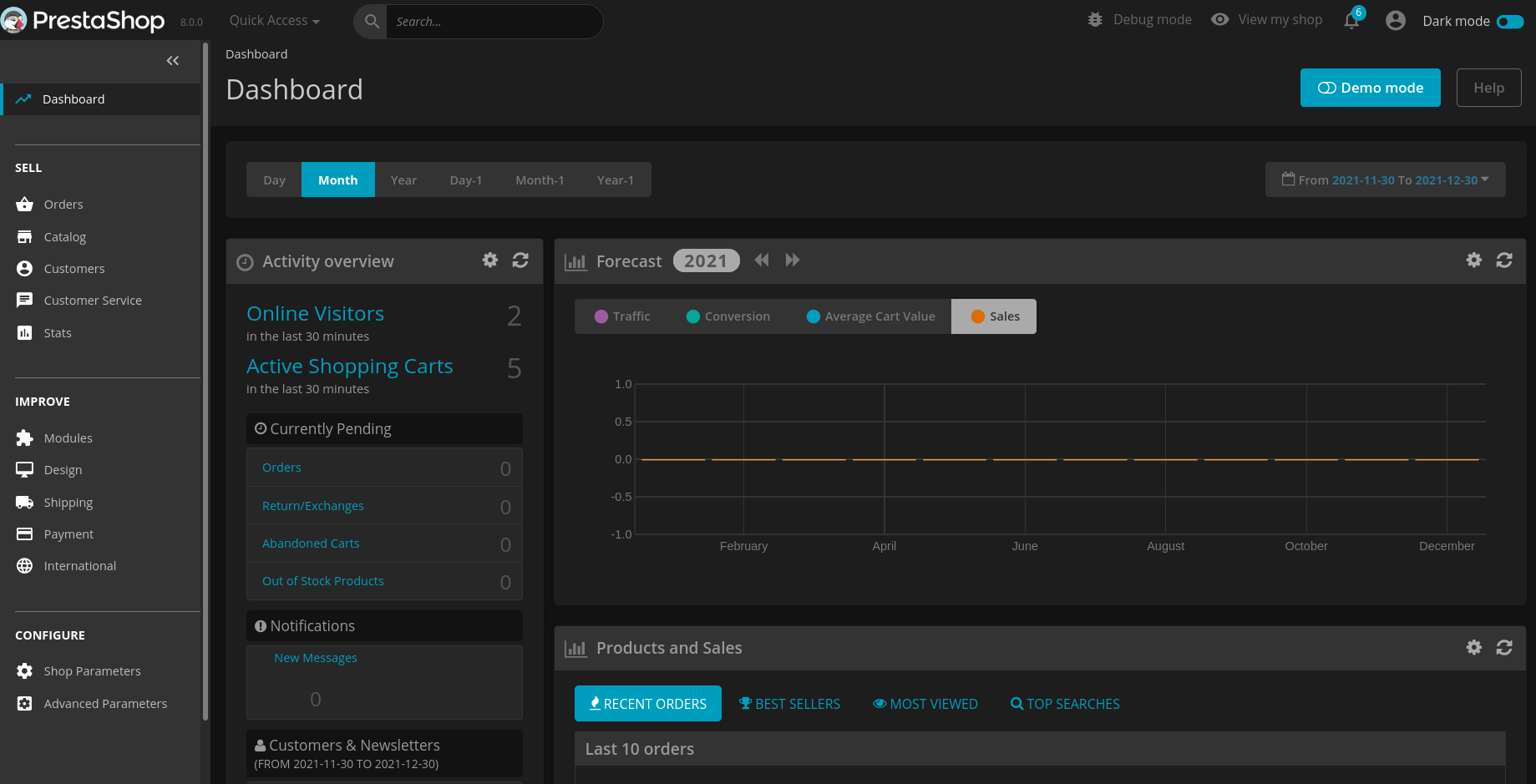Screen dimensions: 1536x784
Task: Toggle Average Cart Value chart series
Action: [x=871, y=316]
